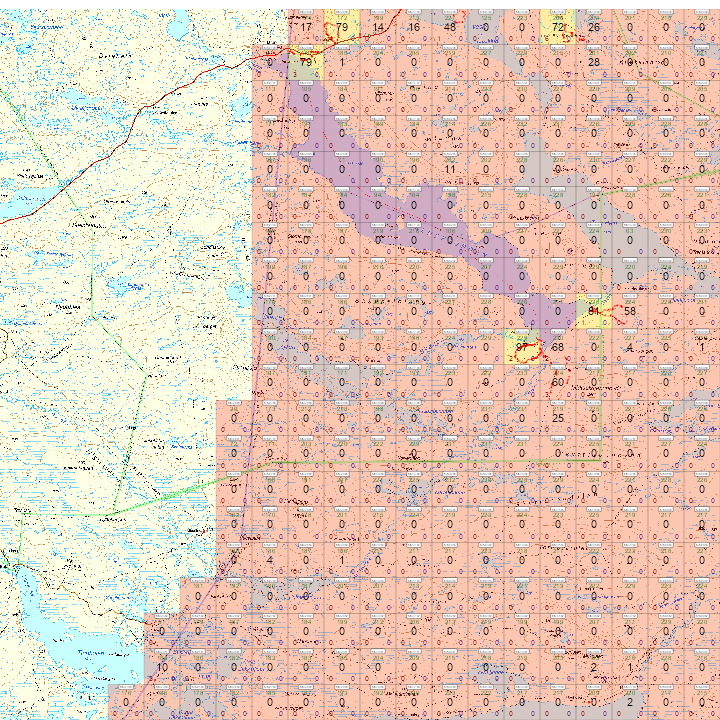
Task: Select the grid cell with value 10
Action: (x=162, y=666)
